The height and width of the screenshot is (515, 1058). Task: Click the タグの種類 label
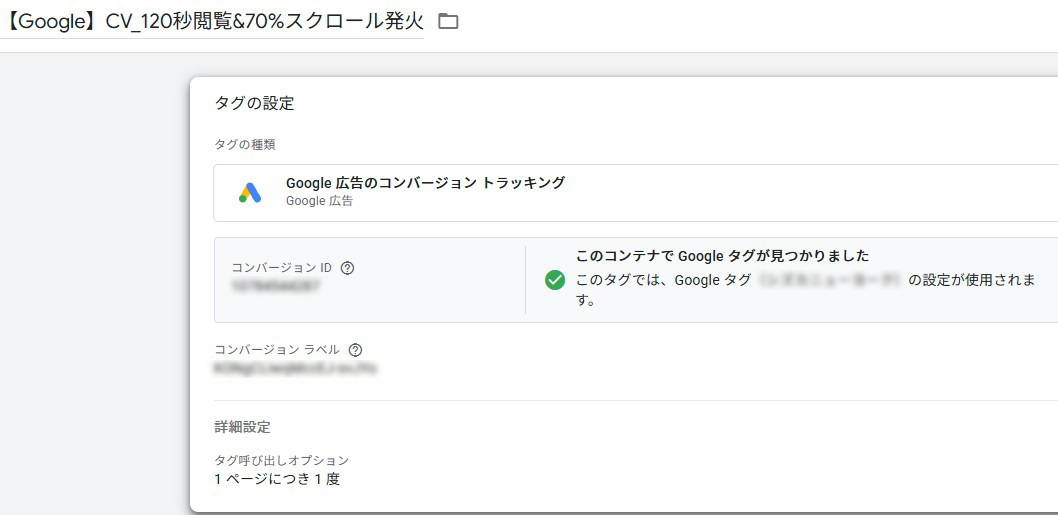click(244, 144)
